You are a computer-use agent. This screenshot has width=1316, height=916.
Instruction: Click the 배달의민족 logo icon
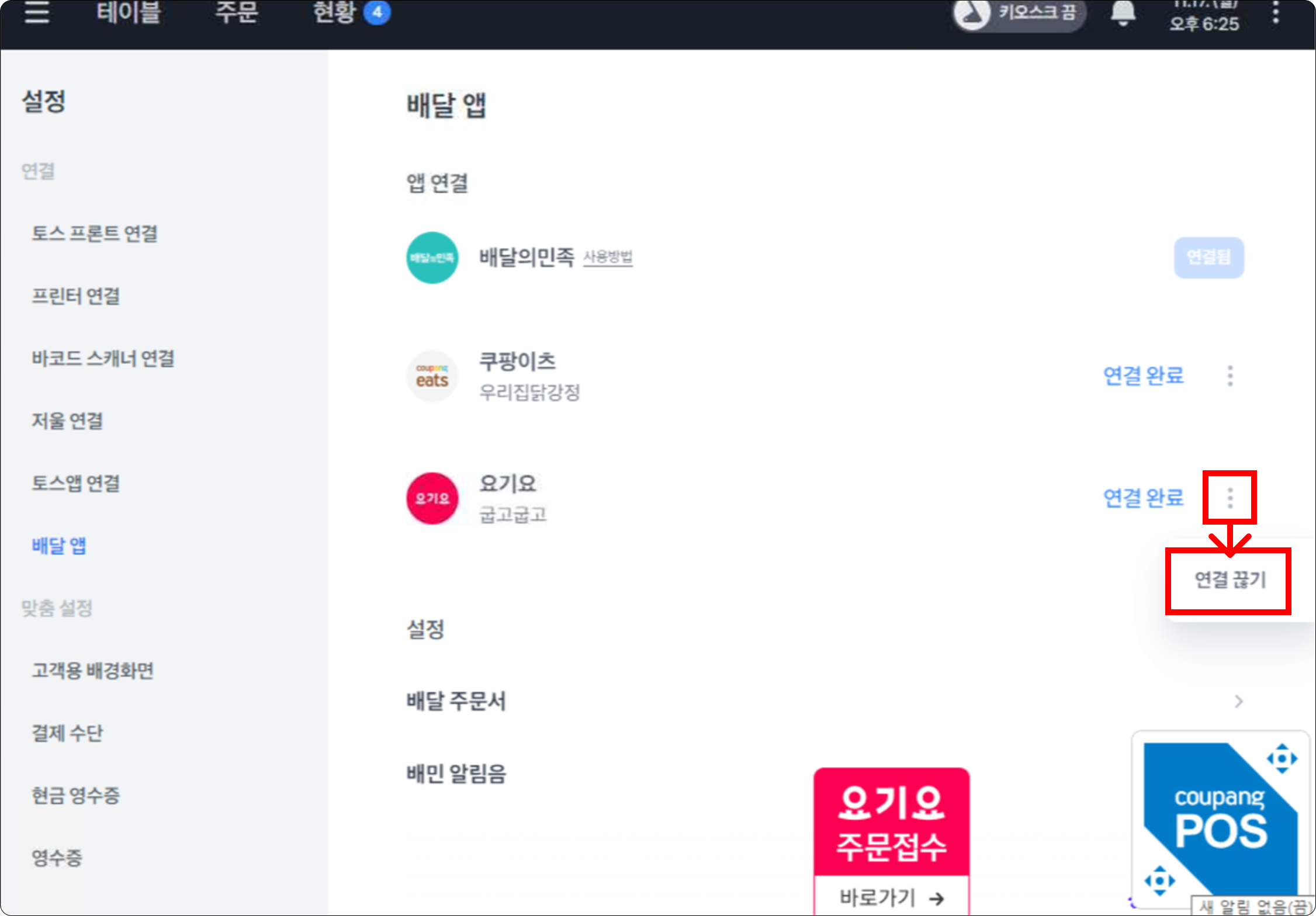(432, 258)
